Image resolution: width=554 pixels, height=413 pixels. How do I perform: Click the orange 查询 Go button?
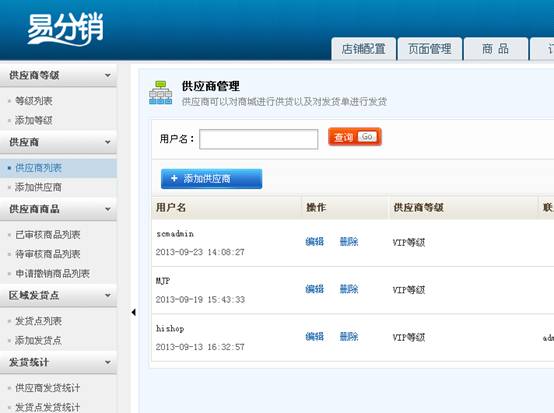tap(355, 137)
